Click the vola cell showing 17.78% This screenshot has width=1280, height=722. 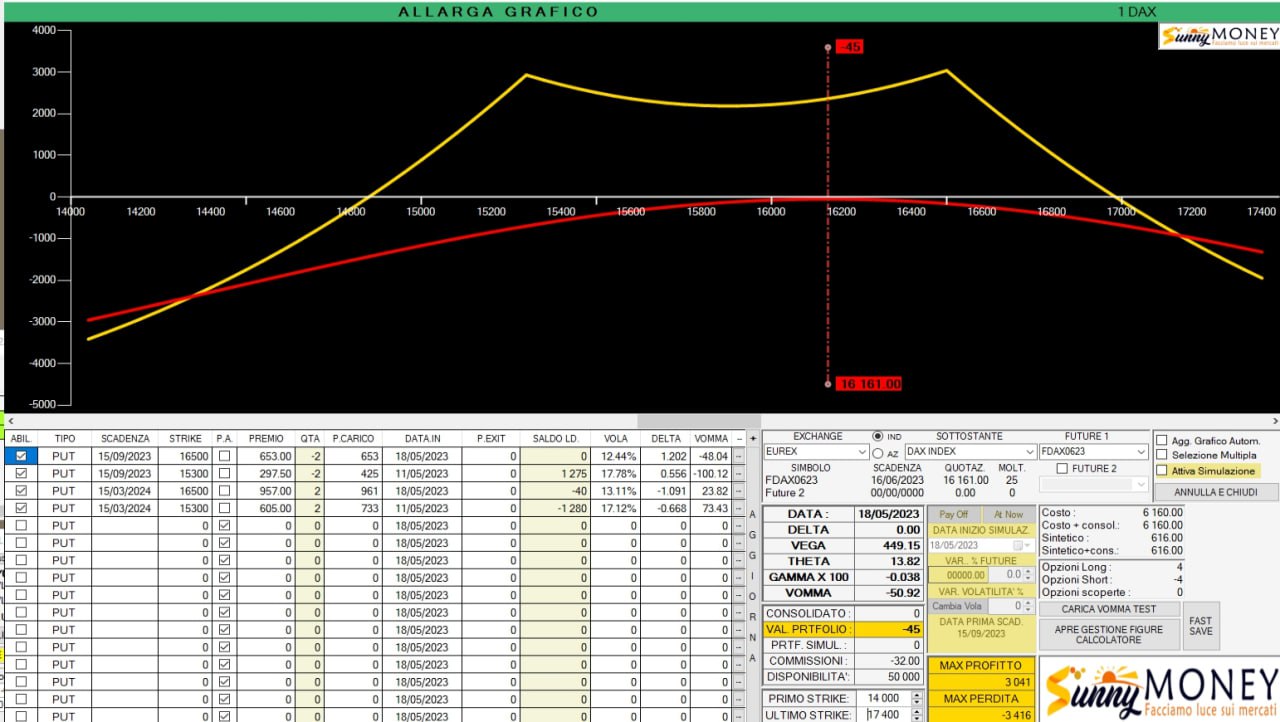616,474
